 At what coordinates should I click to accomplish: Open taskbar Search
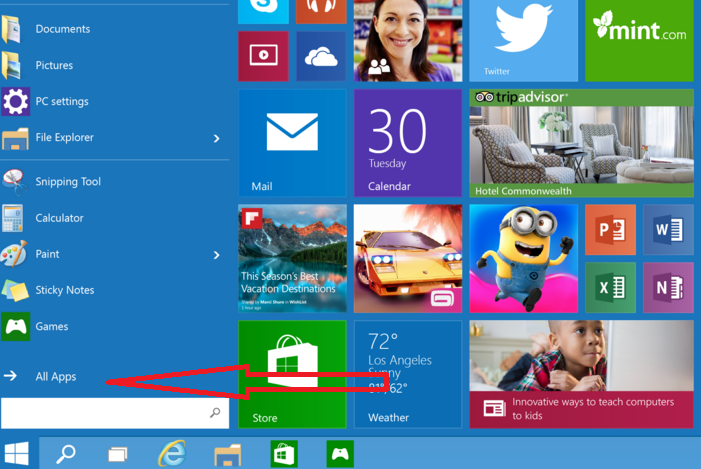coord(66,454)
